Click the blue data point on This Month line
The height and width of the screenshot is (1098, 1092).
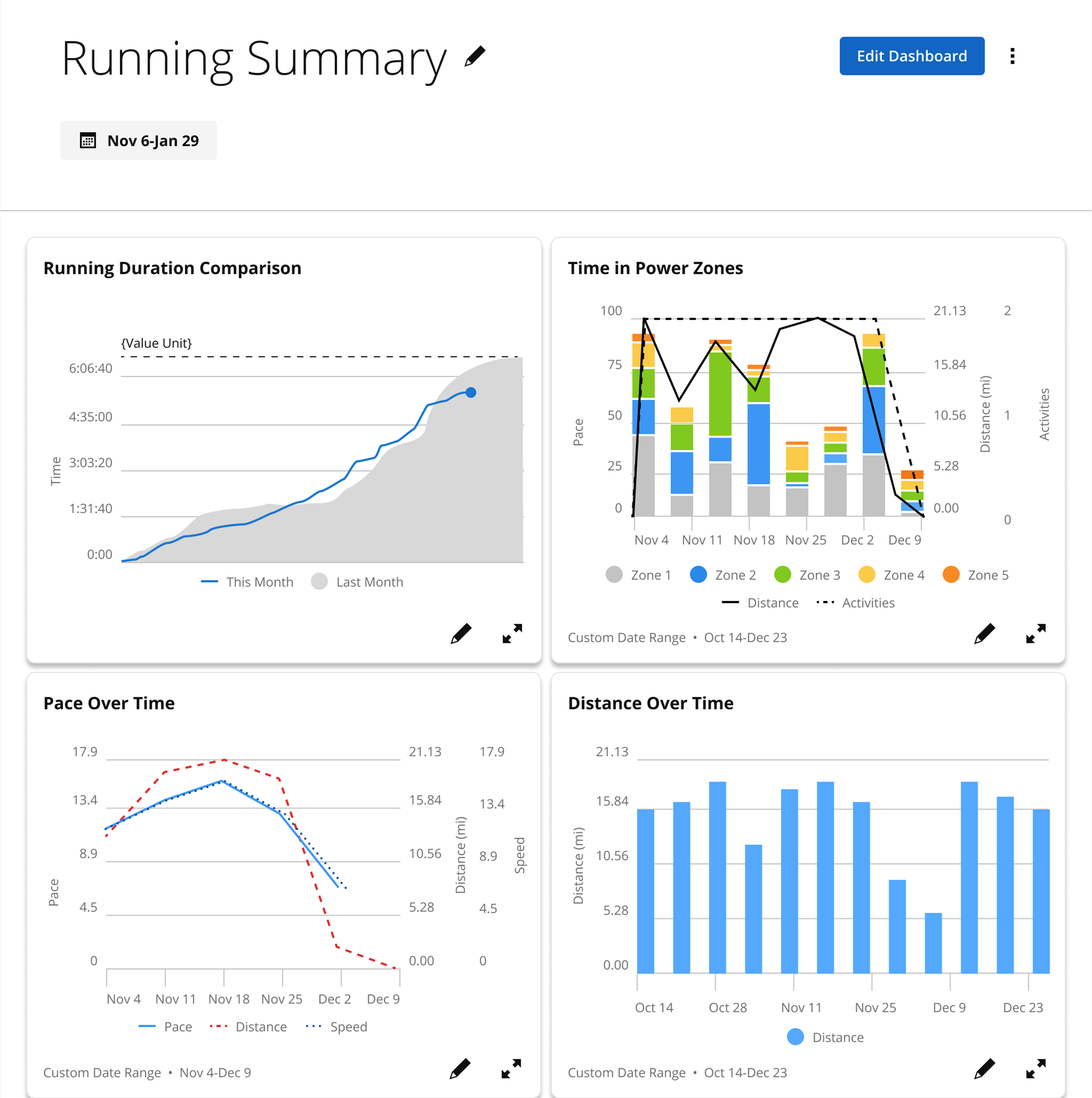(470, 393)
